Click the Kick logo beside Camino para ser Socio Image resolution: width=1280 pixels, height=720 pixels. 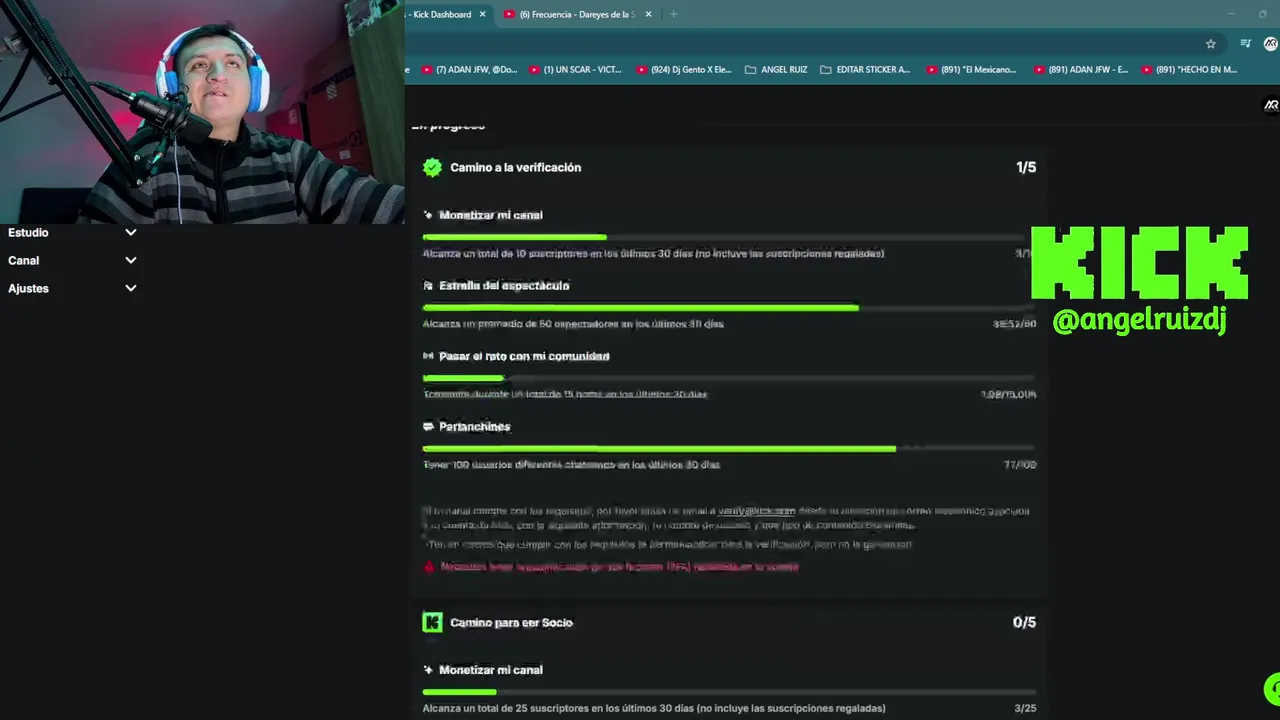[x=432, y=623]
